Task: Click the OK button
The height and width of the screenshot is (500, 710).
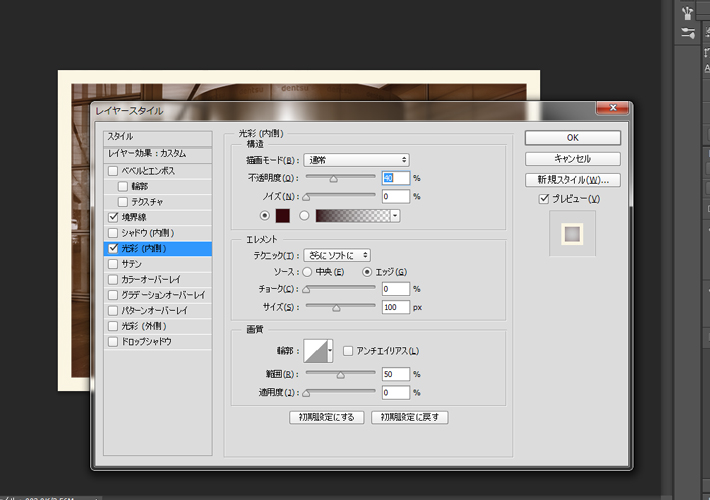Action: coord(572,138)
